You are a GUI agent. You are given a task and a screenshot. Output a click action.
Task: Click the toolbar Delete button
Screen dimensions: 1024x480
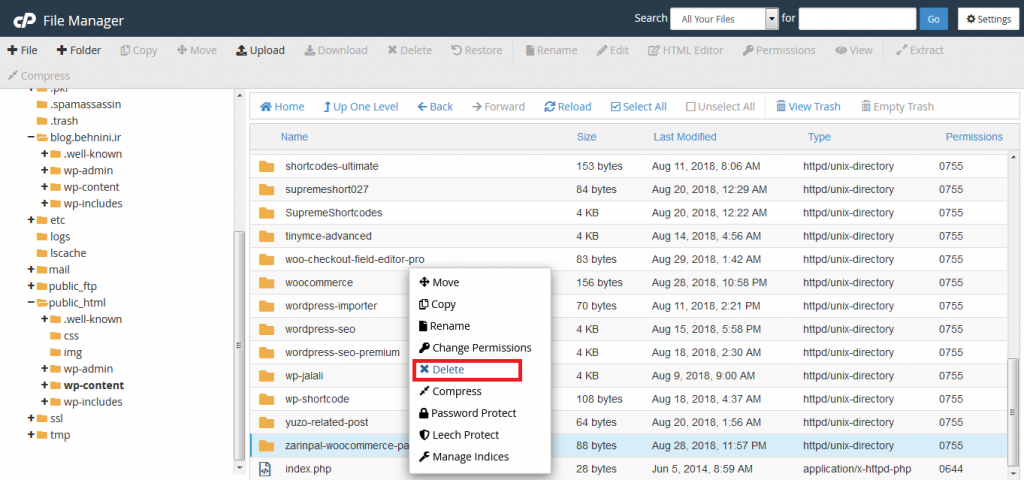409,50
